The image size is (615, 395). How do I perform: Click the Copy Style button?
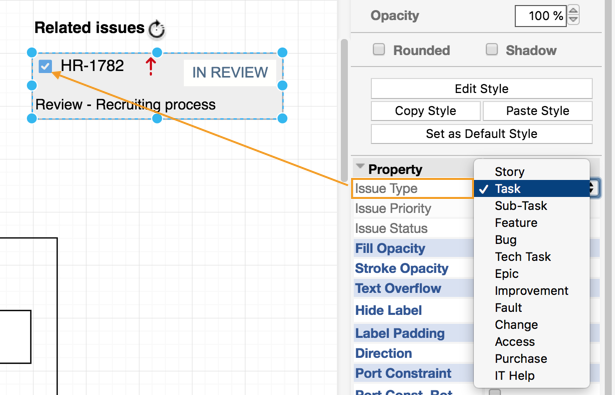[426, 111]
